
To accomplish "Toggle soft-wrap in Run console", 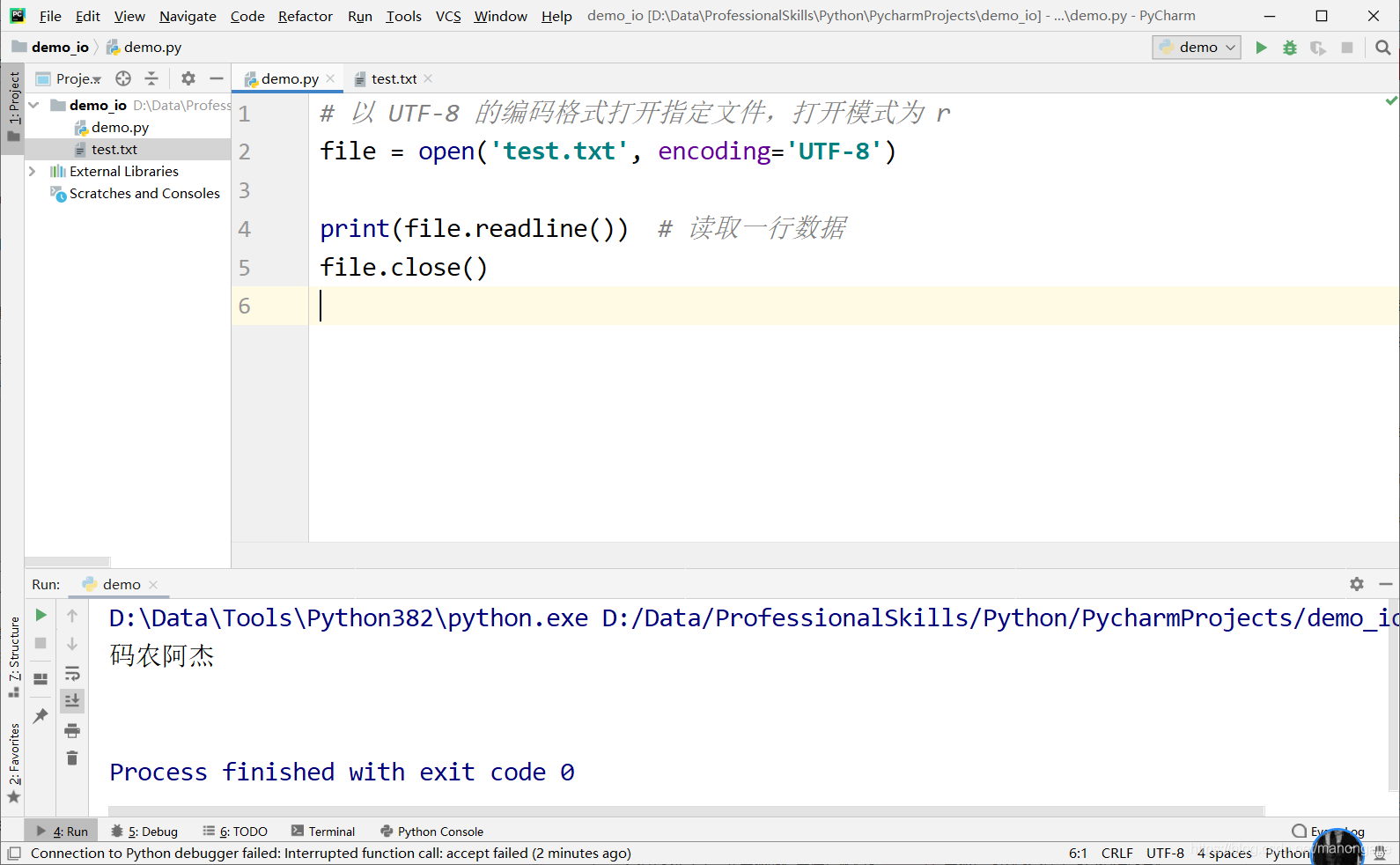I will pos(72,674).
